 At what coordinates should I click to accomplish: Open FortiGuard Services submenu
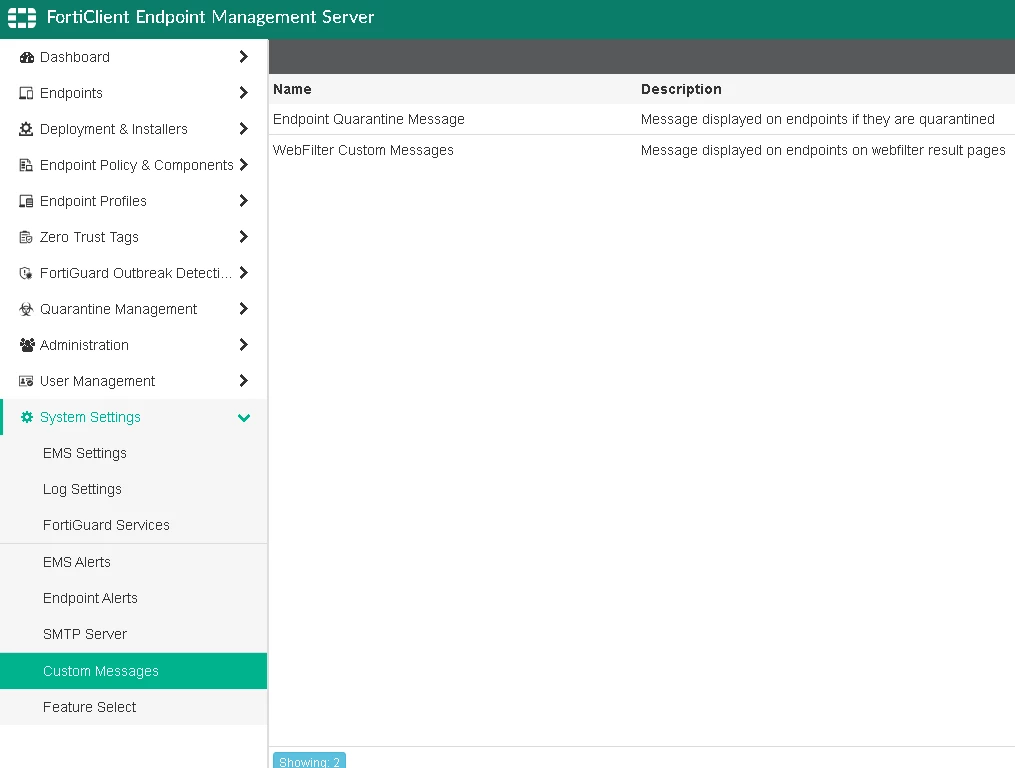click(x=133, y=525)
